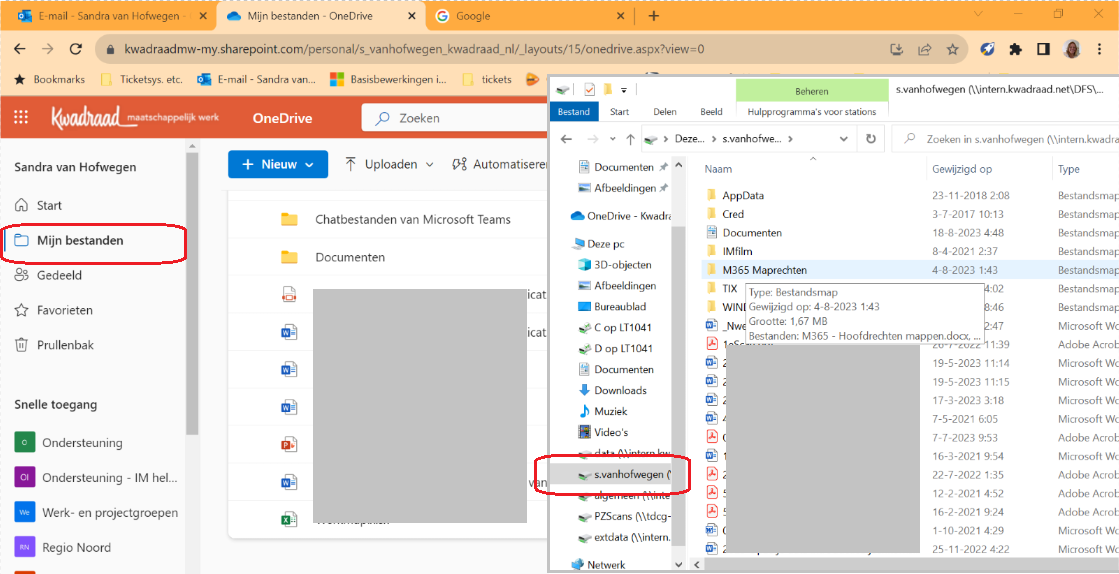Click the Chrome address bar URL
The width and height of the screenshot is (1119, 574).
[x=415, y=49]
